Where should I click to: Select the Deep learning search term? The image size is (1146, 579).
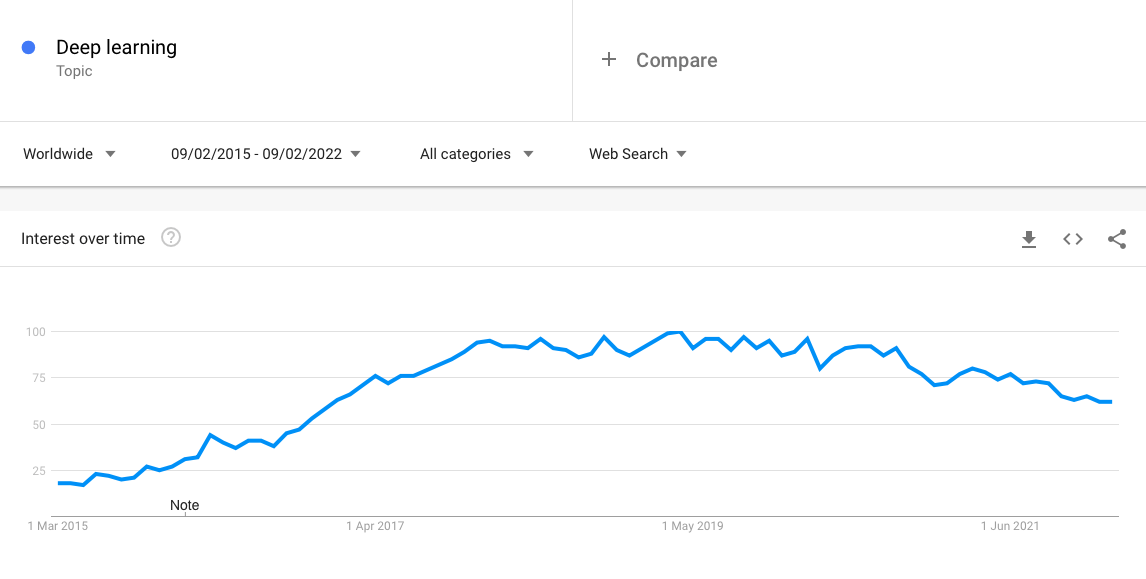(x=116, y=47)
